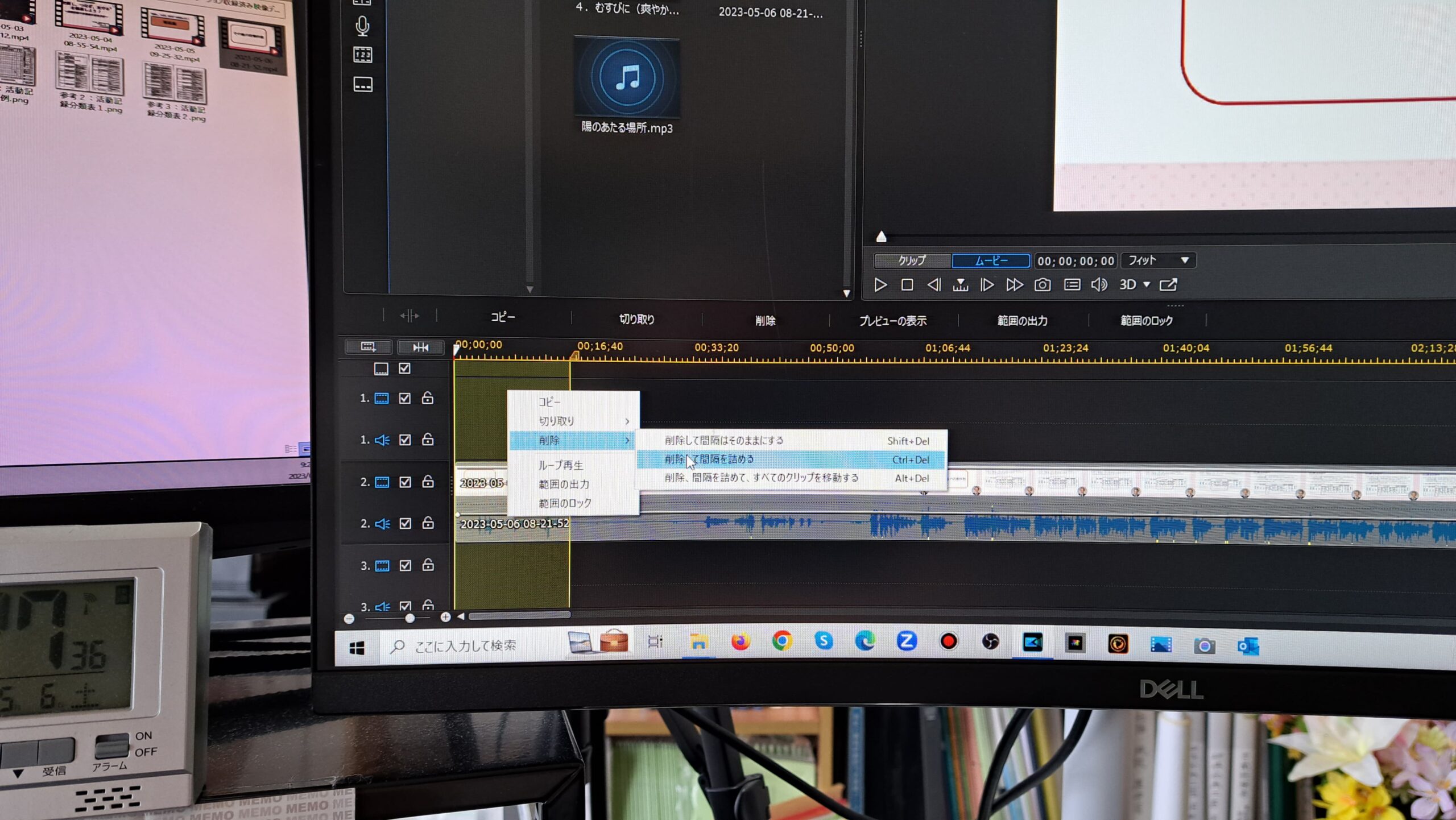Click the 削除 button in the range toolbar
This screenshot has height=820, width=1456.
pos(765,320)
